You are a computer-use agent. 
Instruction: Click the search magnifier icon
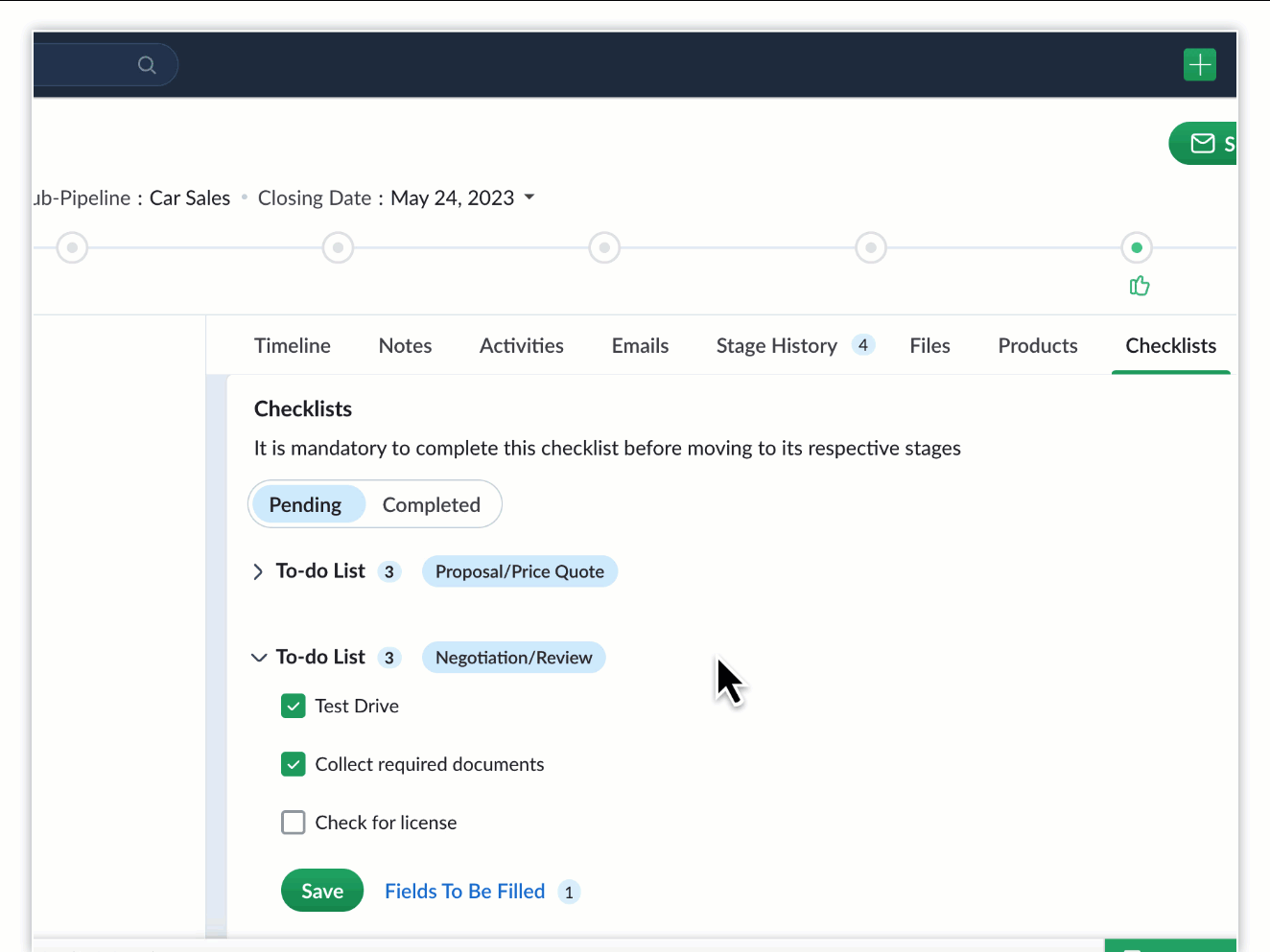[x=147, y=65]
